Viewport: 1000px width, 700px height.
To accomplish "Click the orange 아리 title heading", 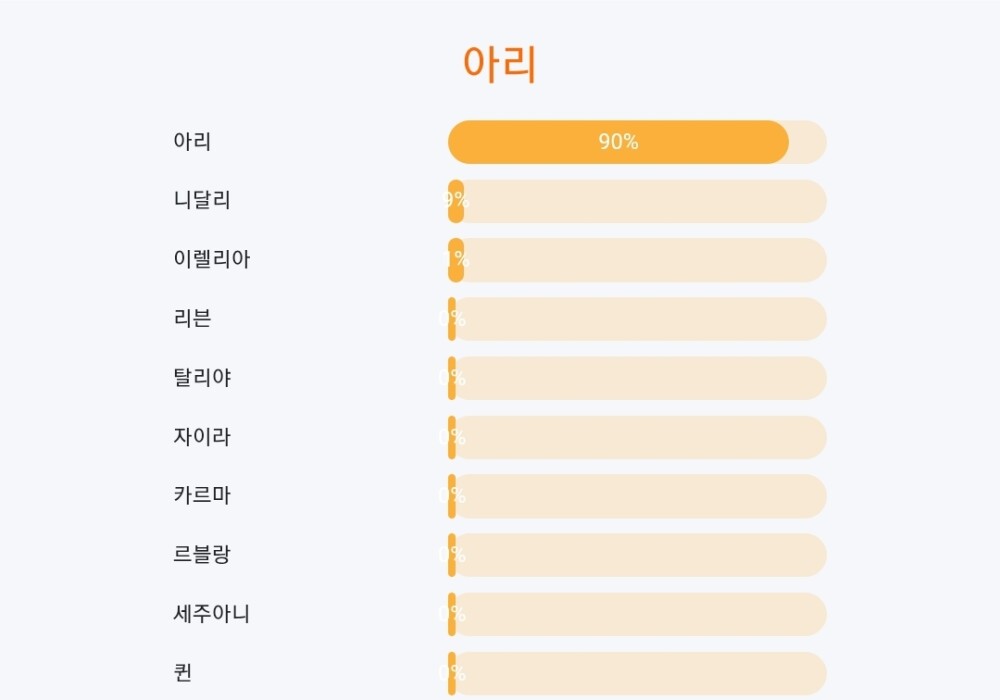I will click(x=500, y=64).
